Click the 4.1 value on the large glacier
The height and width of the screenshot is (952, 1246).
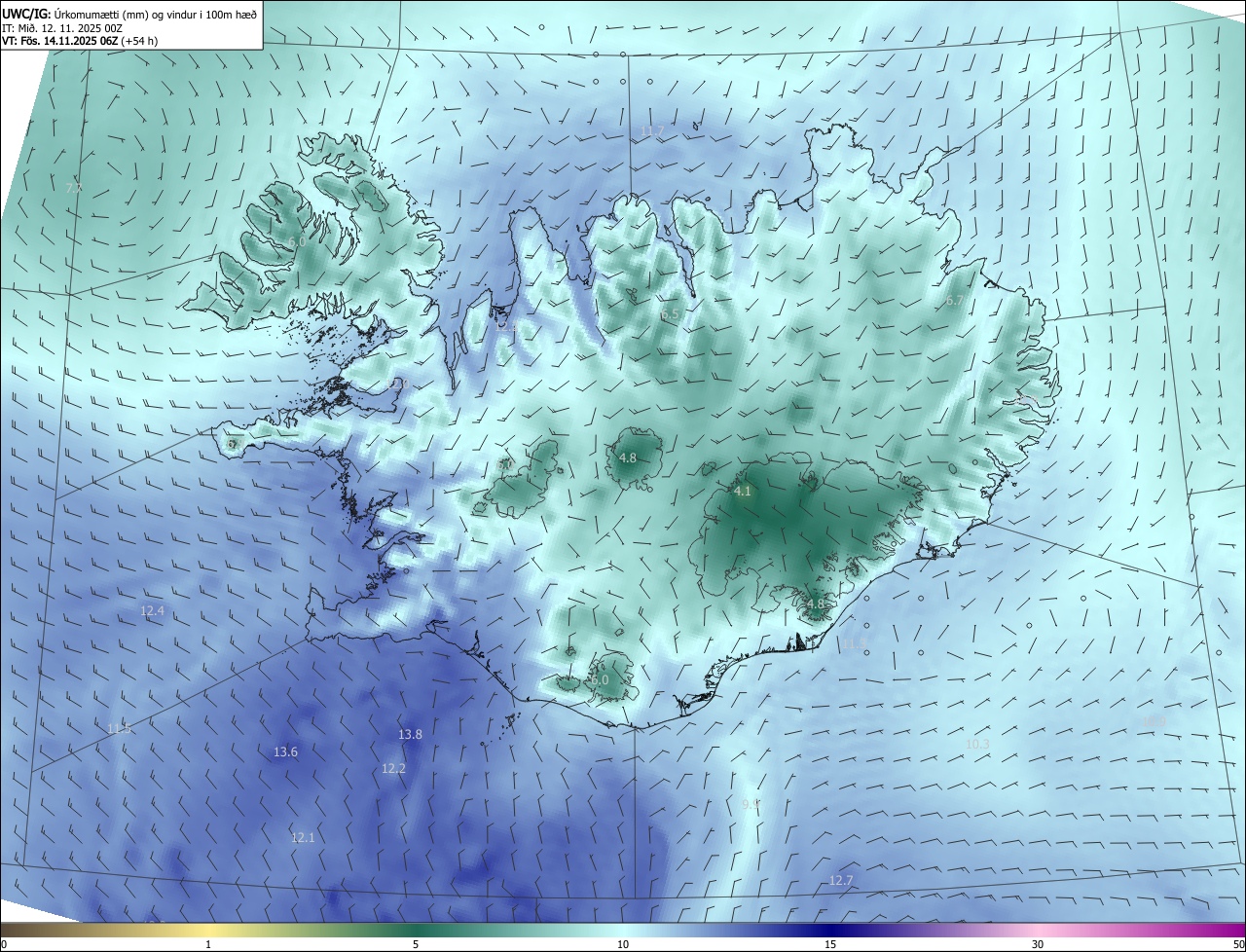coord(743,492)
